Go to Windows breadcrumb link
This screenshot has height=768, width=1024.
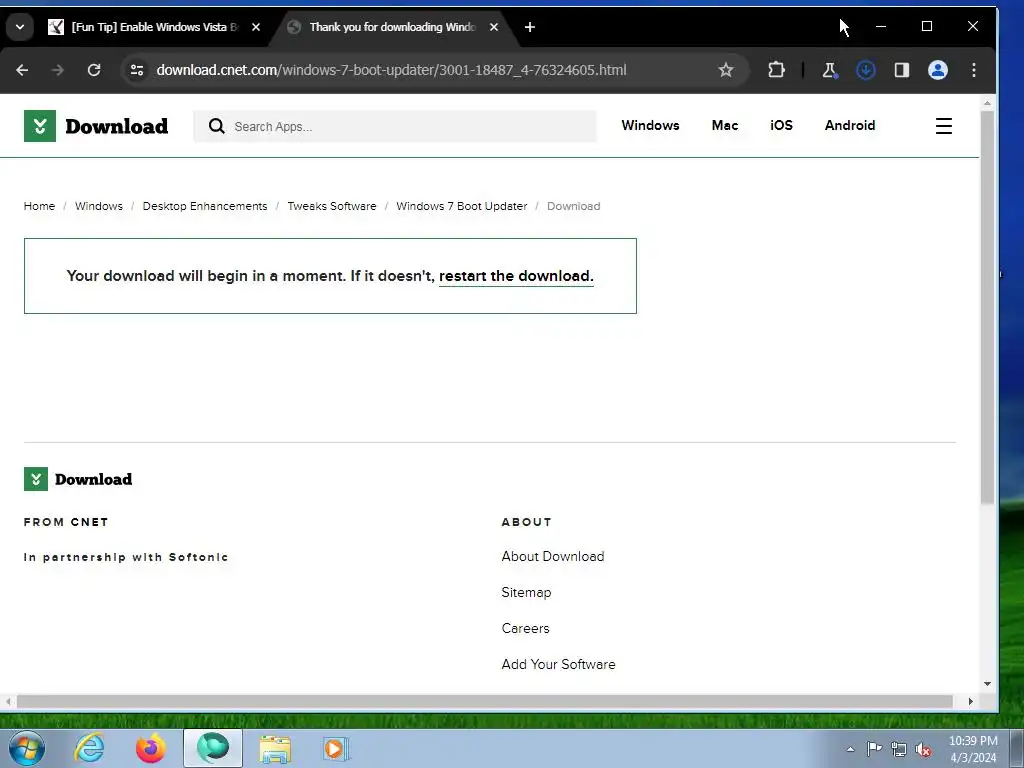click(99, 206)
